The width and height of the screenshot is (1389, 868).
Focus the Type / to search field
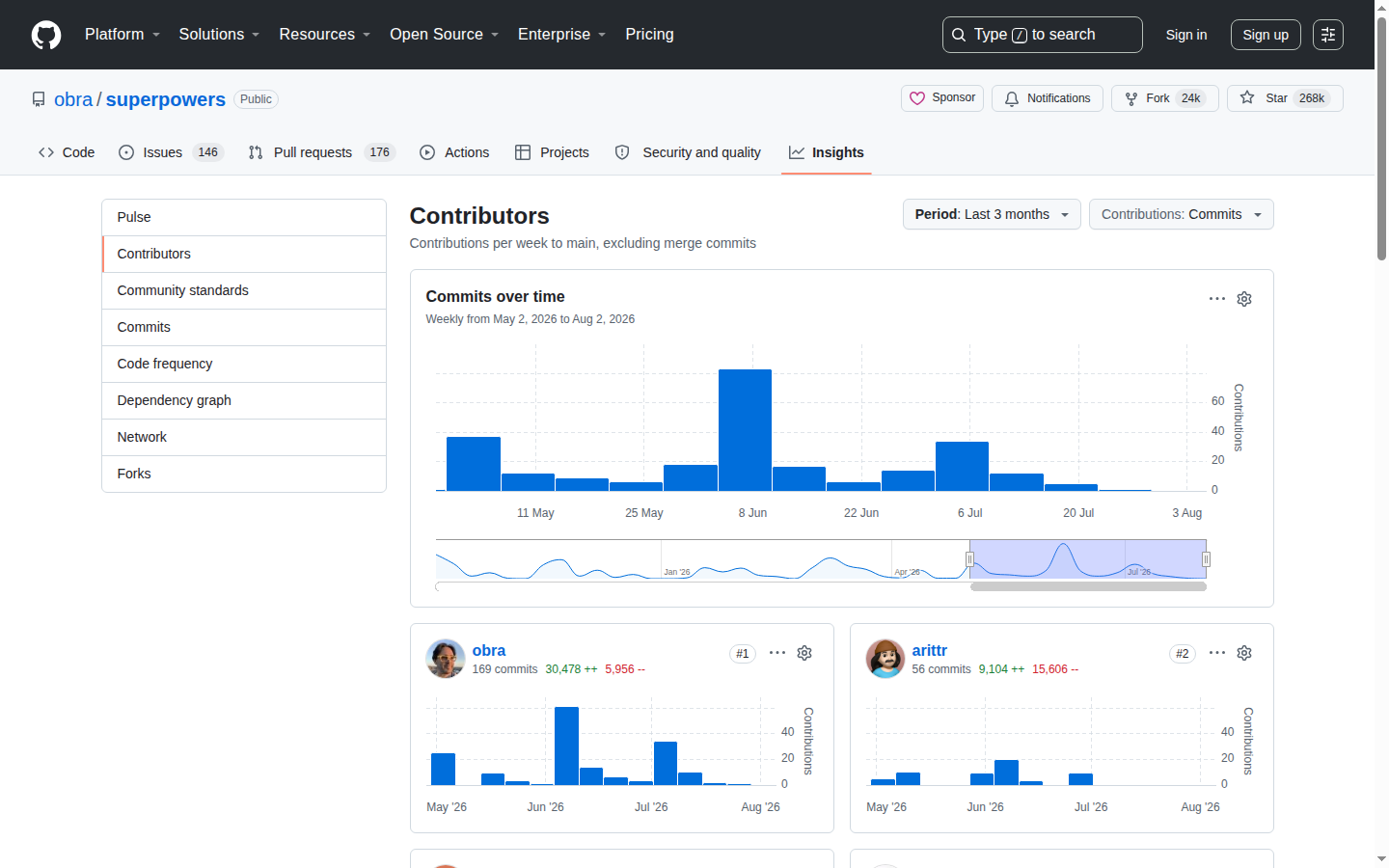[x=1043, y=35]
